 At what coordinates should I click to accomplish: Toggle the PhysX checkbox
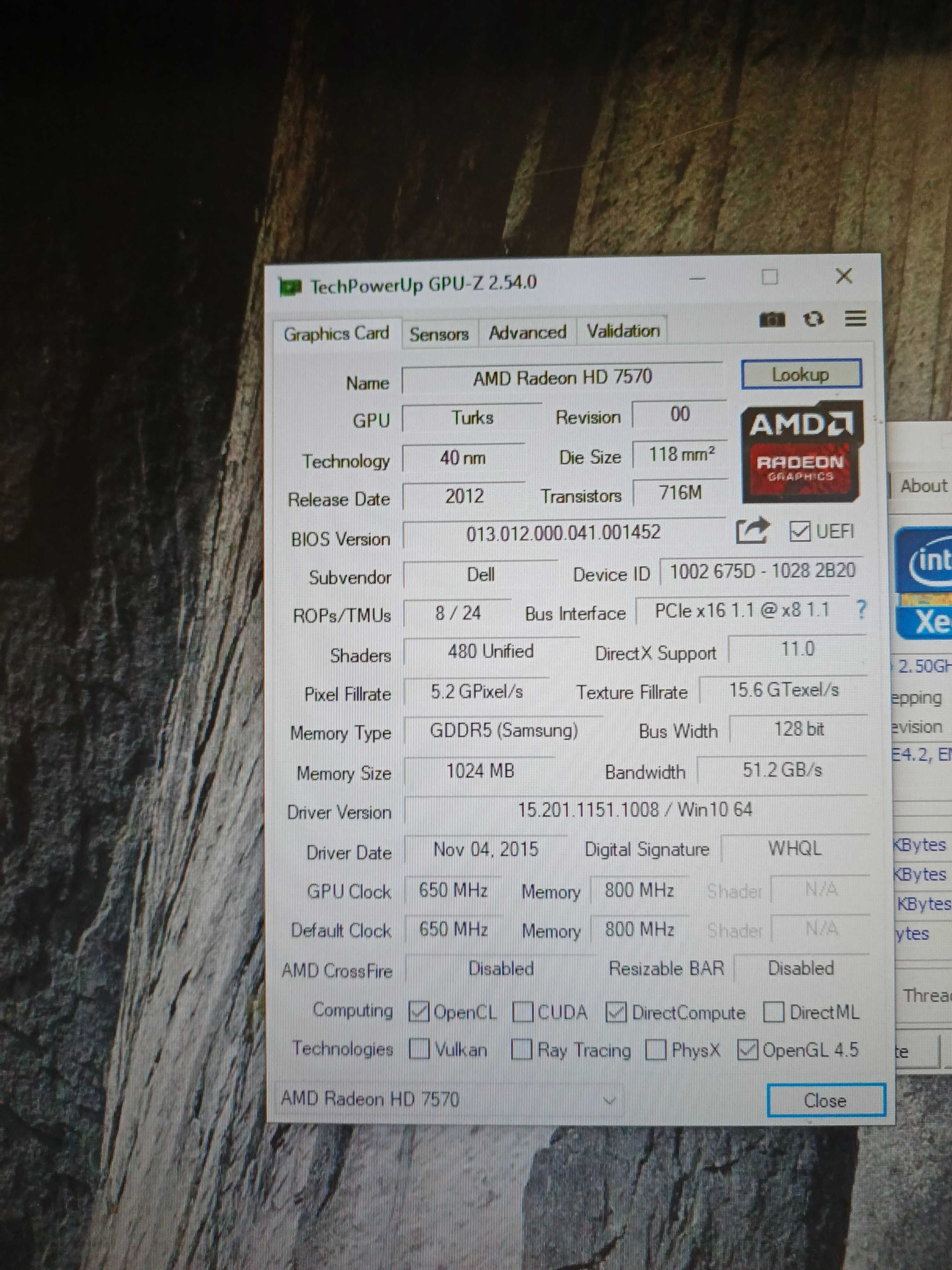pos(655,1050)
